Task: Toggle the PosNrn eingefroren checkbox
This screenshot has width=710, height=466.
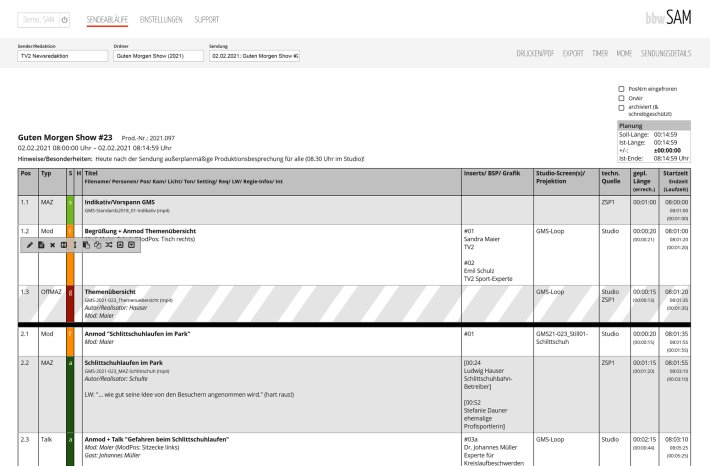Action: pos(621,89)
